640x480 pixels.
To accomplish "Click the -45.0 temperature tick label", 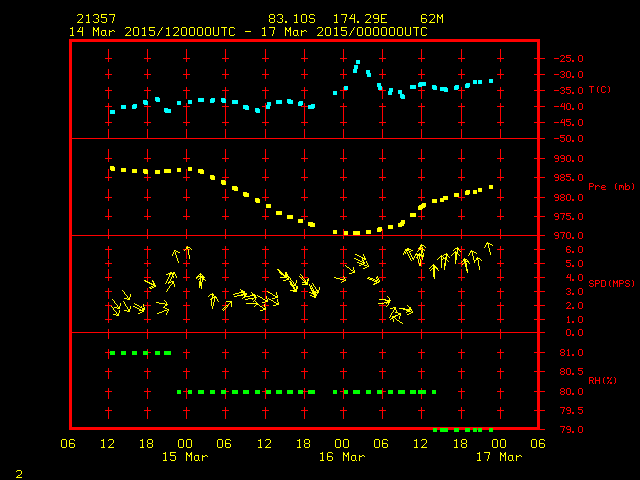I will (x=569, y=123).
